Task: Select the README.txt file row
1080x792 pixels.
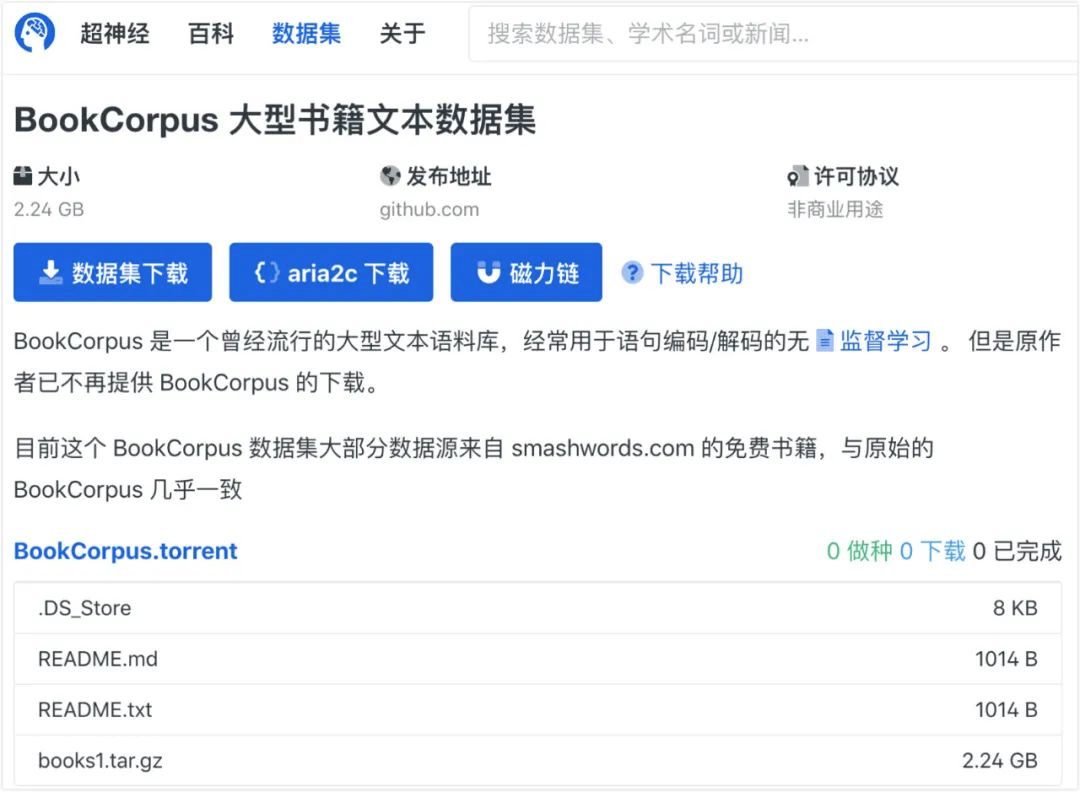Action: [x=538, y=710]
